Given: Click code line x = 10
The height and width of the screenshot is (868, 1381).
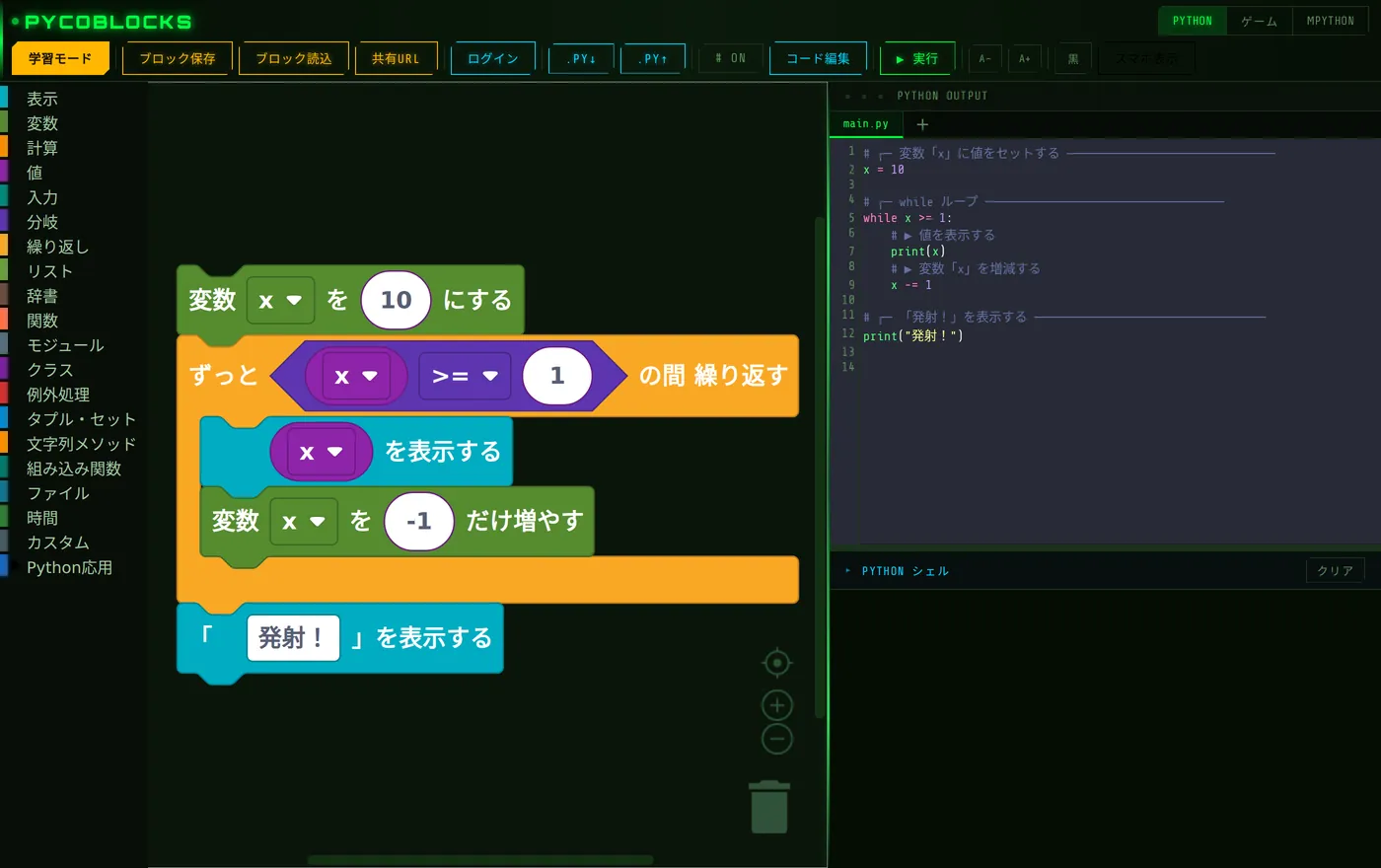Looking at the screenshot, I should click(x=884, y=170).
